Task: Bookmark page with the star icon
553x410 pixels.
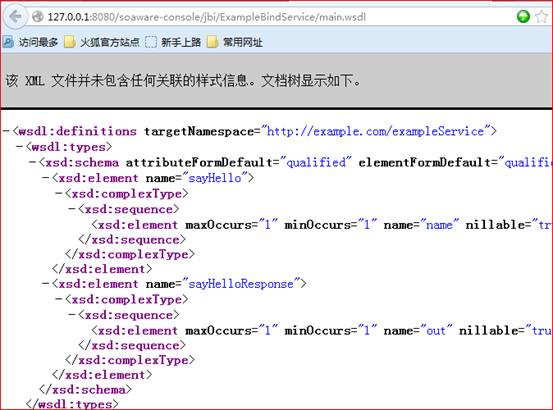Action: tap(541, 17)
